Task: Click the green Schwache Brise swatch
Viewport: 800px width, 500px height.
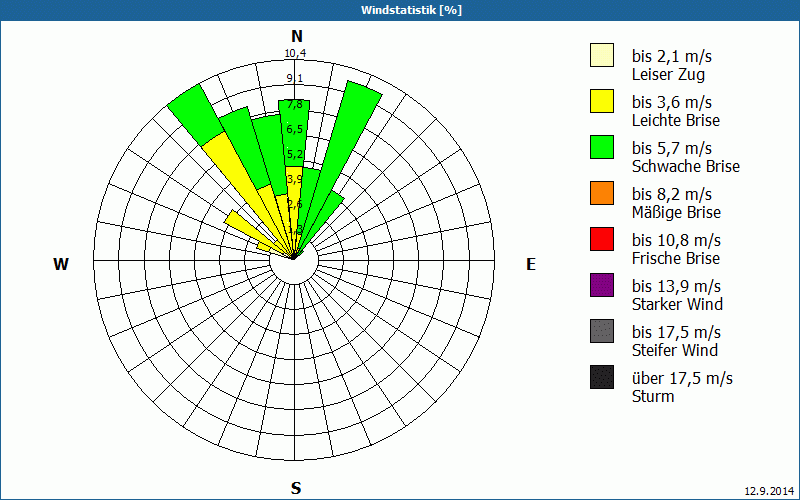Action: (x=602, y=147)
